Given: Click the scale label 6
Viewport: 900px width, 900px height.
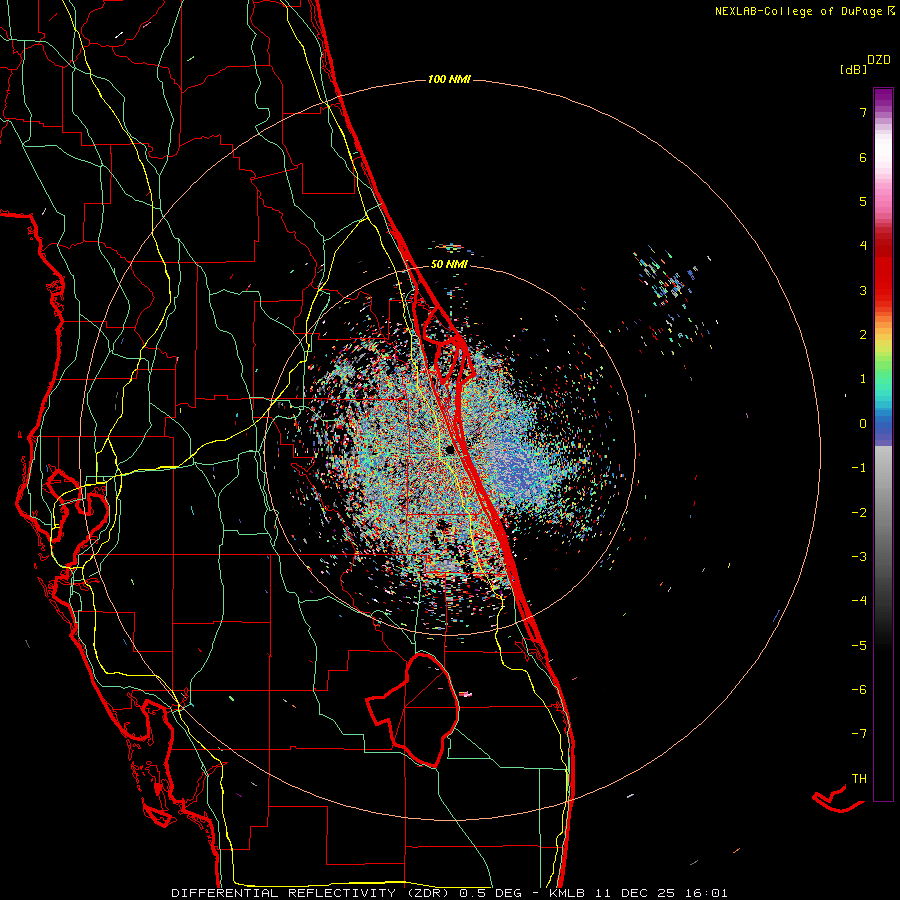Looking at the screenshot, I should pos(863,157).
